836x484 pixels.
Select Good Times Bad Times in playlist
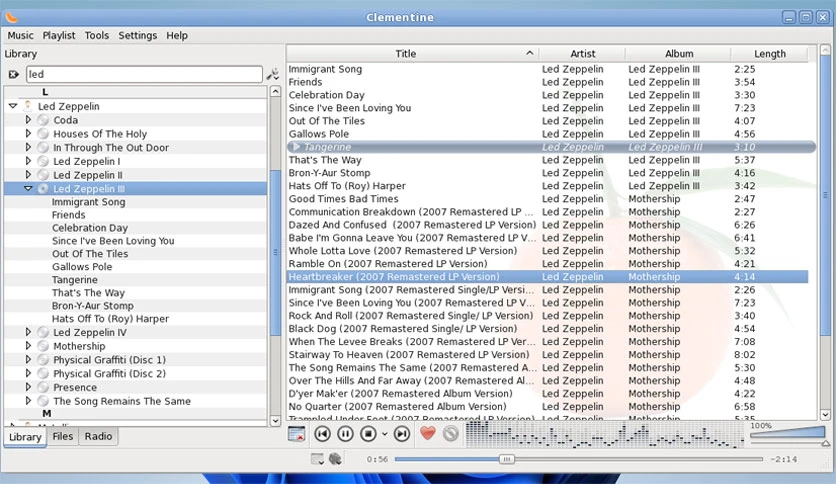pyautogui.click(x=548, y=199)
